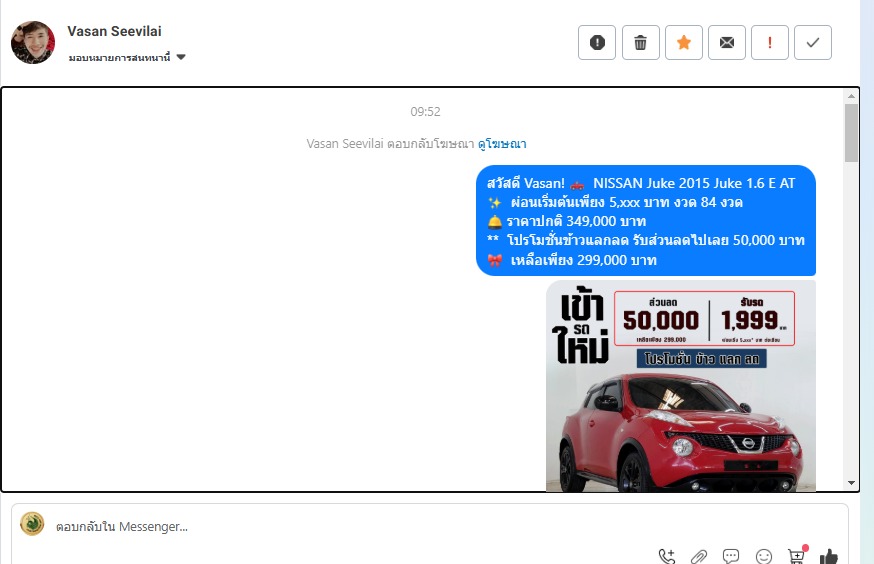
Task: Open emoji picker smiley icon
Action: pyautogui.click(x=764, y=556)
